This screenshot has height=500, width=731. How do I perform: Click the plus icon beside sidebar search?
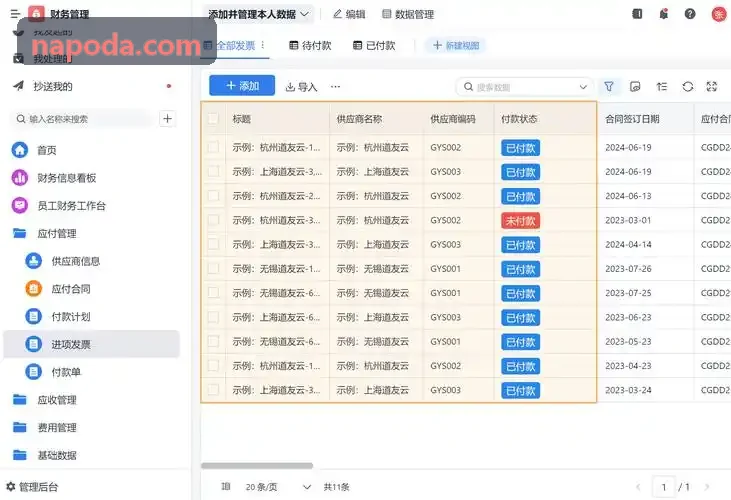pos(167,119)
